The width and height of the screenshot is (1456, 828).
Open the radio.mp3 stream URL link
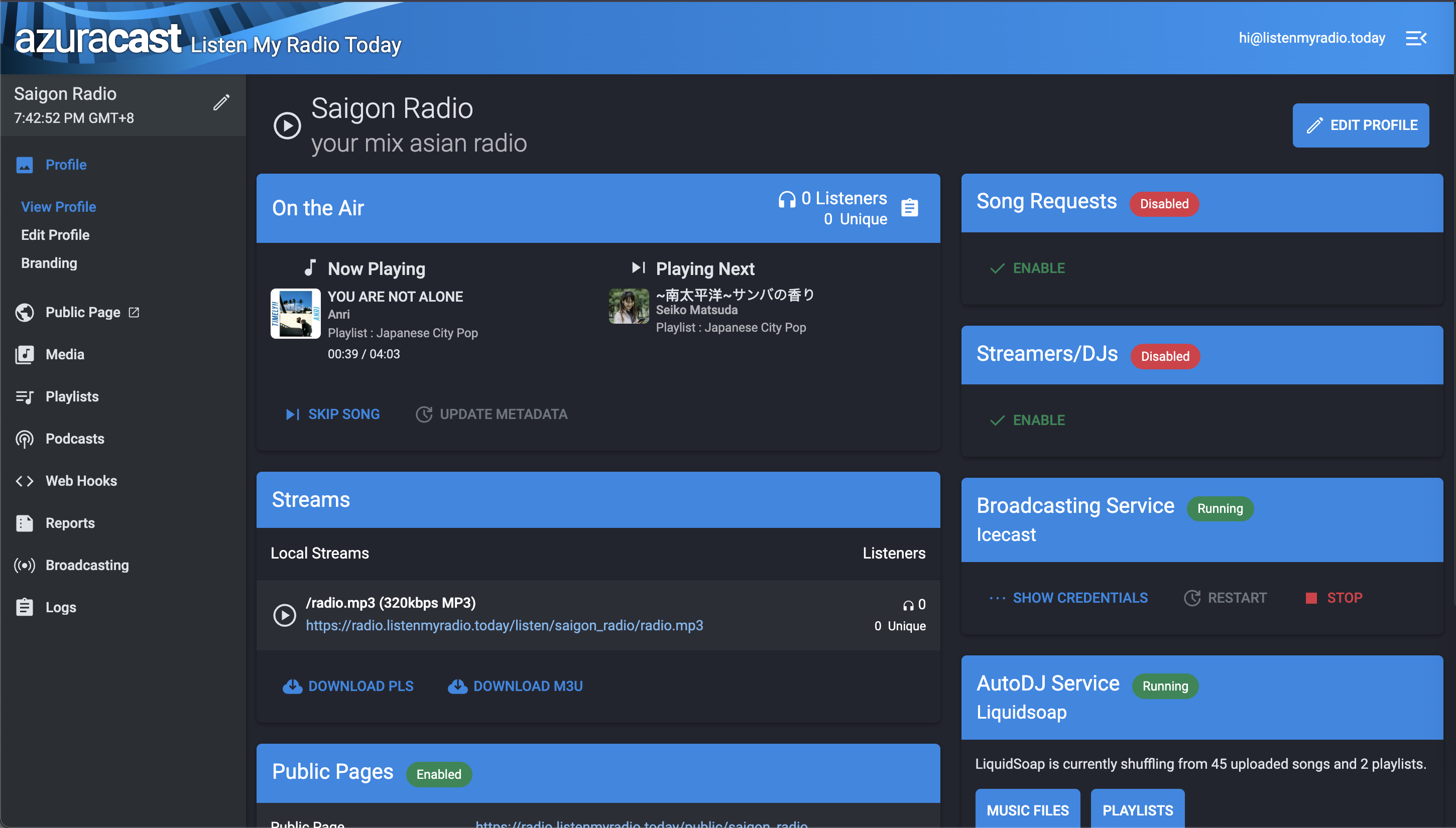click(x=504, y=626)
